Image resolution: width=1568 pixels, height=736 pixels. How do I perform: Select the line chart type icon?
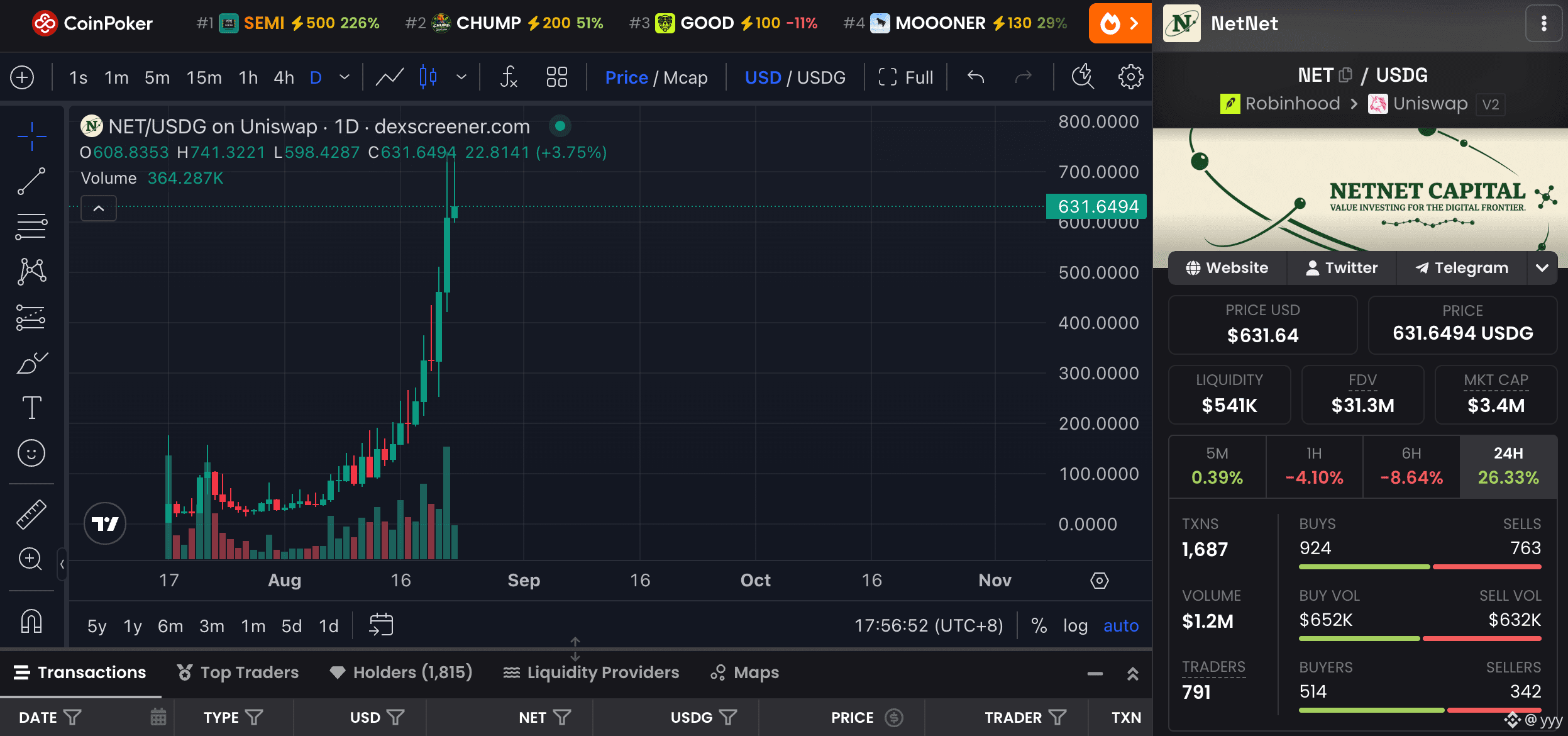point(389,77)
